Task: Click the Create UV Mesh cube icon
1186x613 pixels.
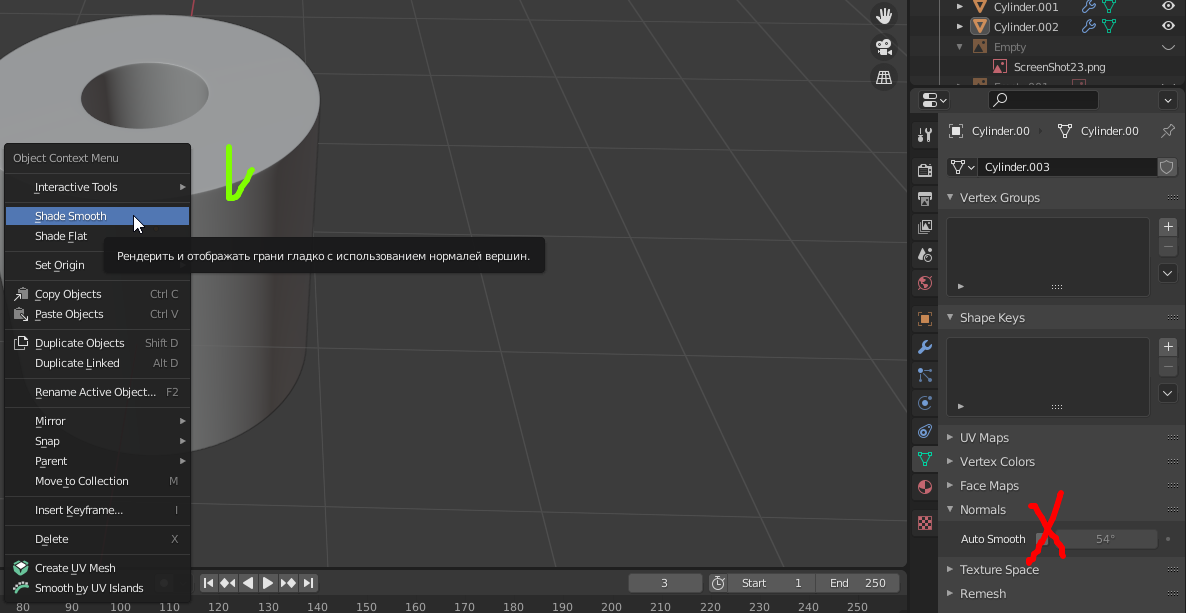Action: 21,568
